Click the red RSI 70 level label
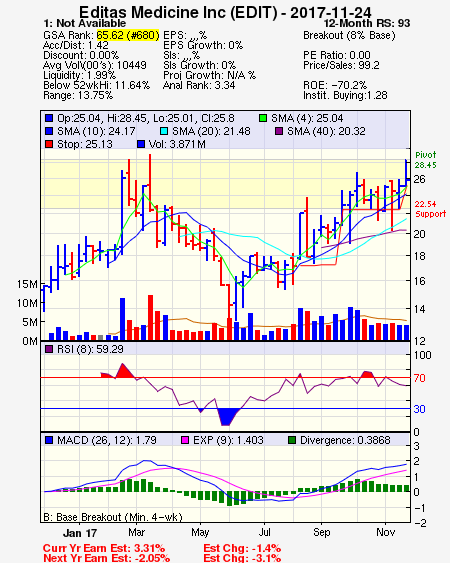The width and height of the screenshot is (450, 563). pyautogui.click(x=419, y=378)
